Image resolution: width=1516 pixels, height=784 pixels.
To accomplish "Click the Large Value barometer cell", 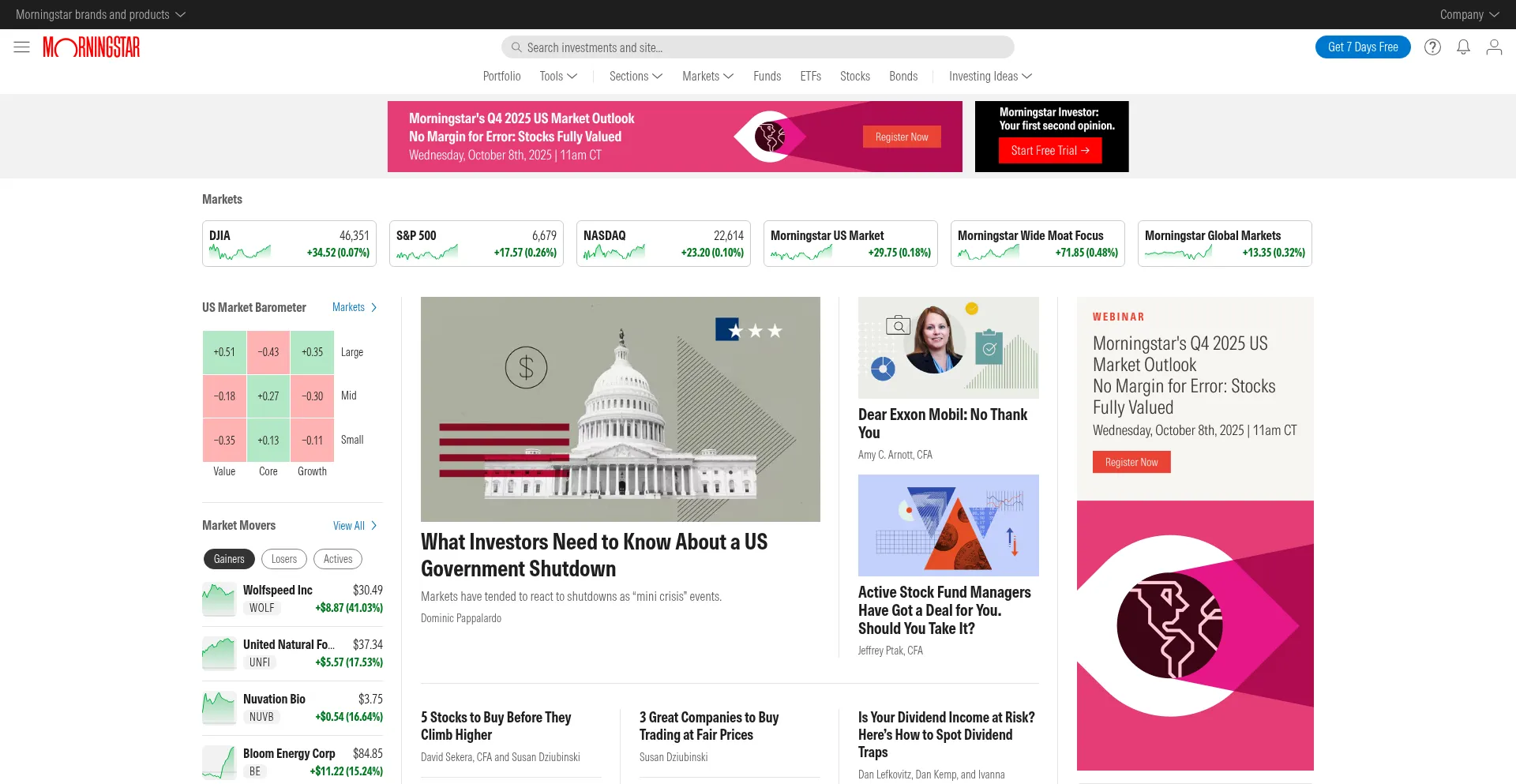I will pyautogui.click(x=224, y=352).
